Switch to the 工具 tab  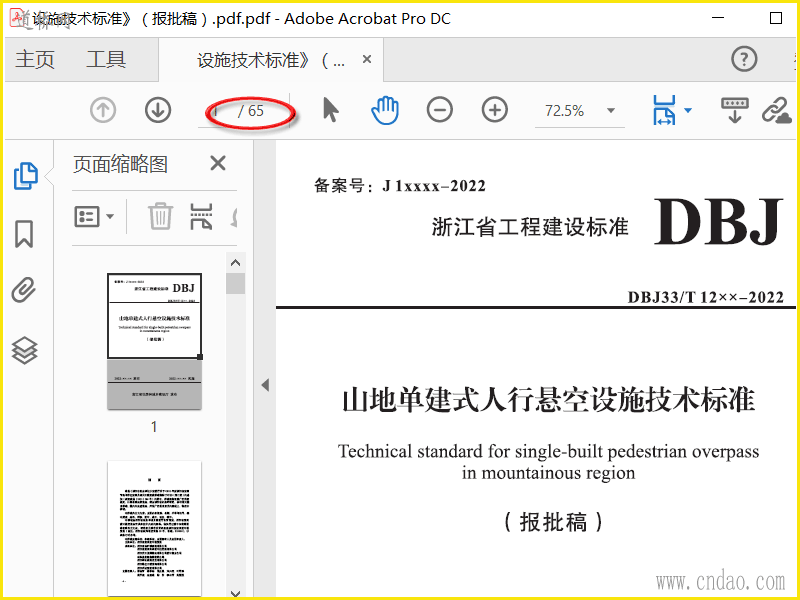(106, 60)
